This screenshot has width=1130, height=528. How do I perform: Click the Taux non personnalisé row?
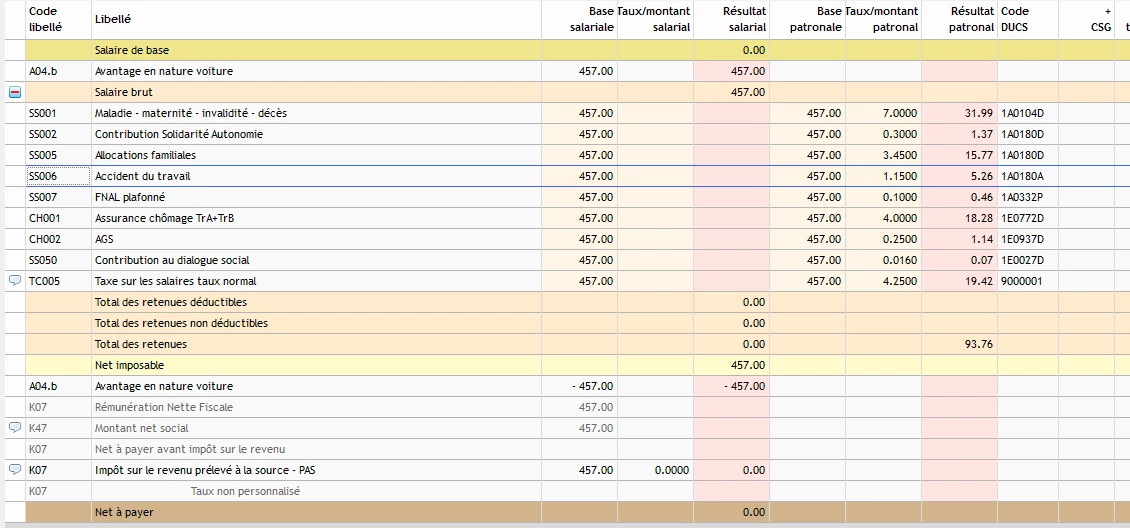pyautogui.click(x=245, y=491)
